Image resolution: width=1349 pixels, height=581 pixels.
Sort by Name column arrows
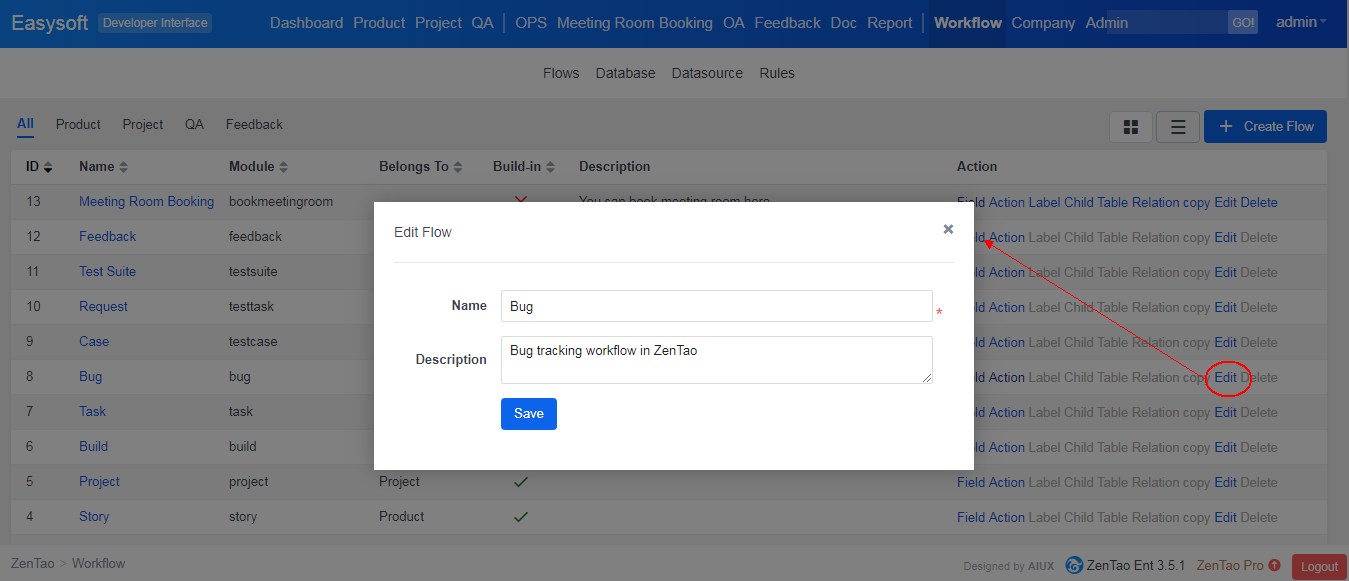[124, 167]
